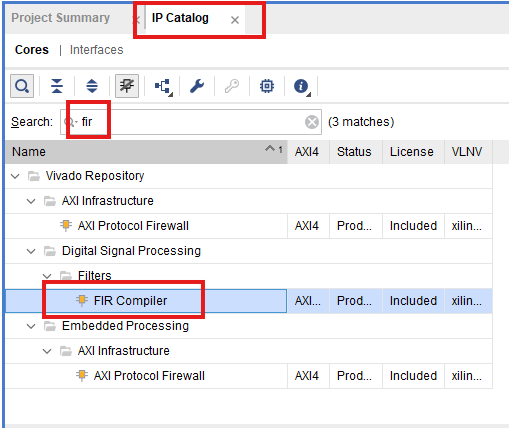Click the search field containing fir
This screenshot has height=428, width=509.
point(191,122)
